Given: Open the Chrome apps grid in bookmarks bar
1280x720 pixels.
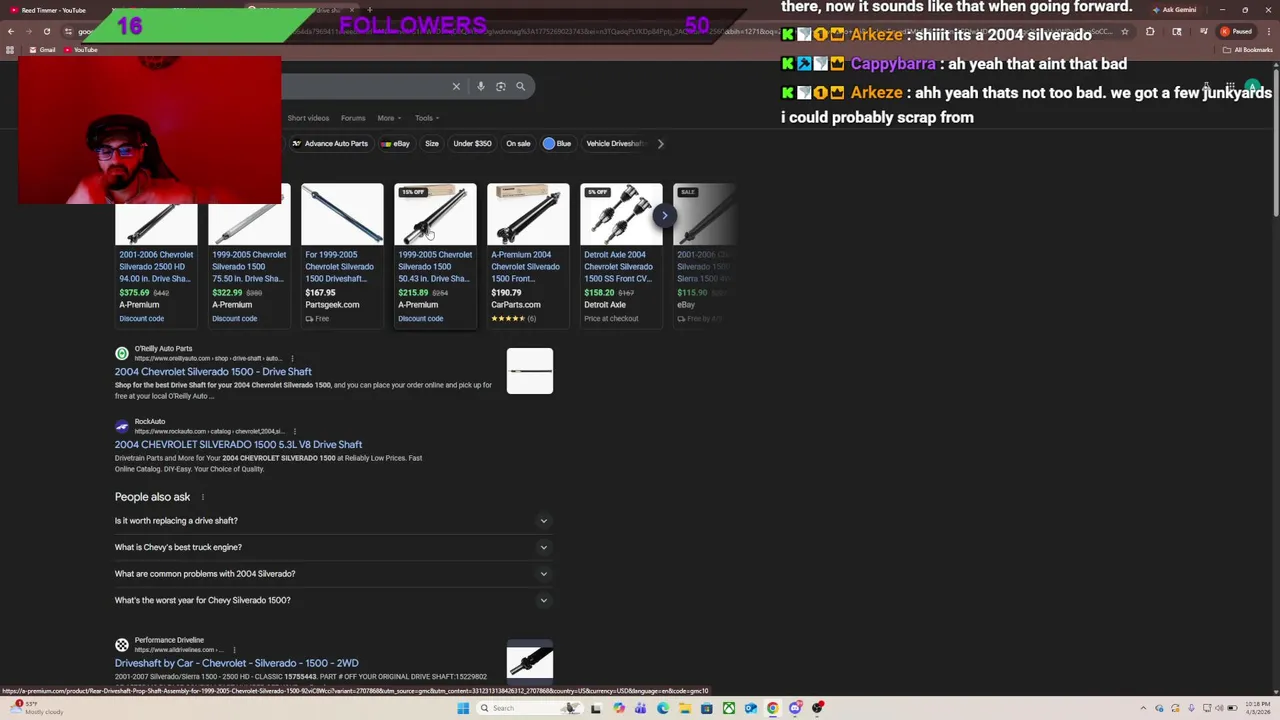Looking at the screenshot, I should [x=11, y=50].
